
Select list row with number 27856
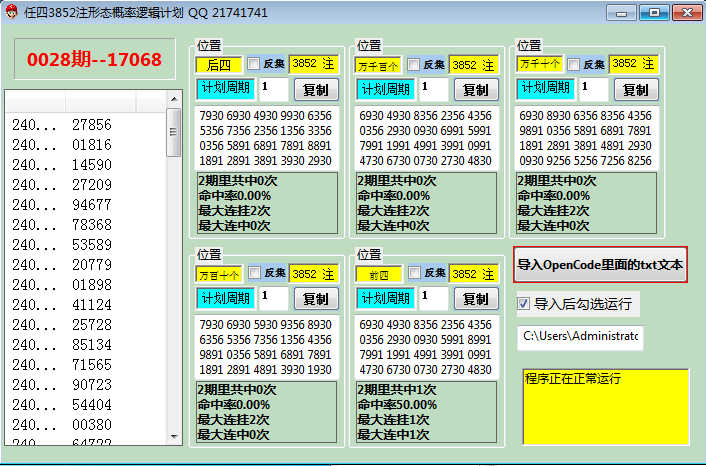pos(91,125)
